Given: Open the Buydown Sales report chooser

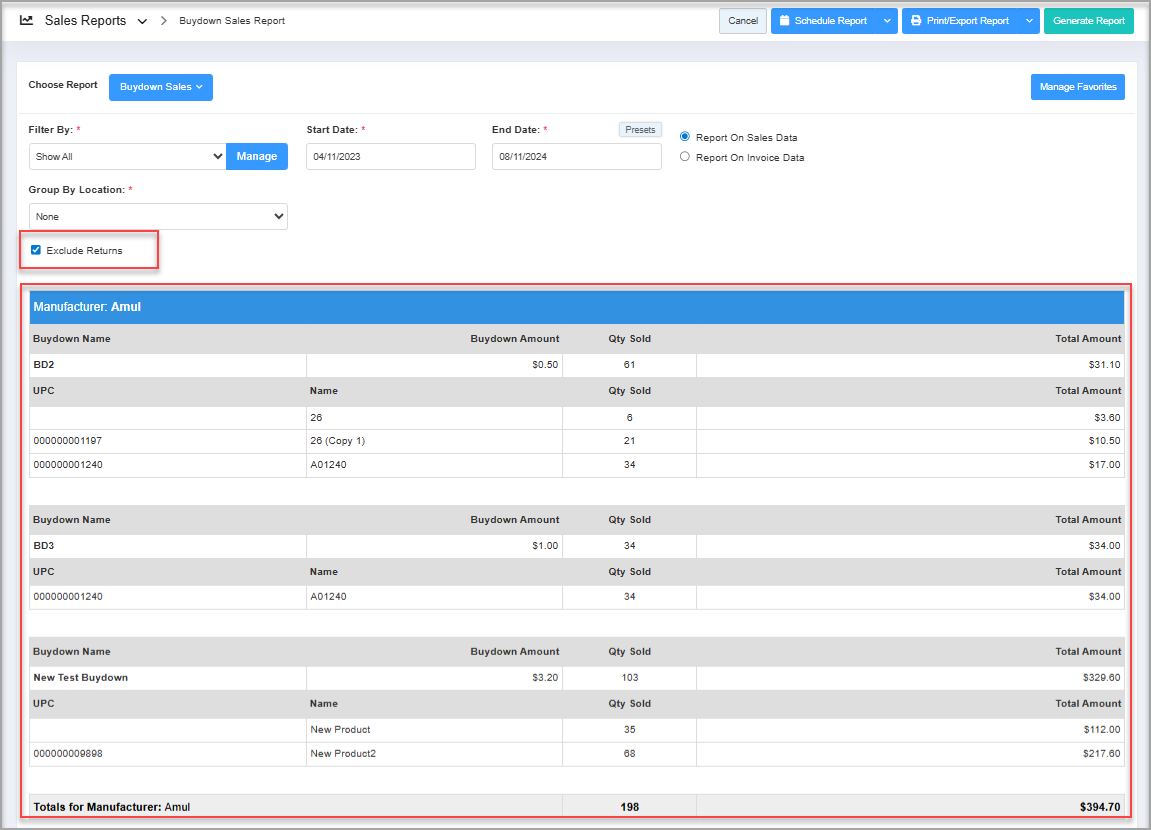Looking at the screenshot, I should pyautogui.click(x=160, y=87).
